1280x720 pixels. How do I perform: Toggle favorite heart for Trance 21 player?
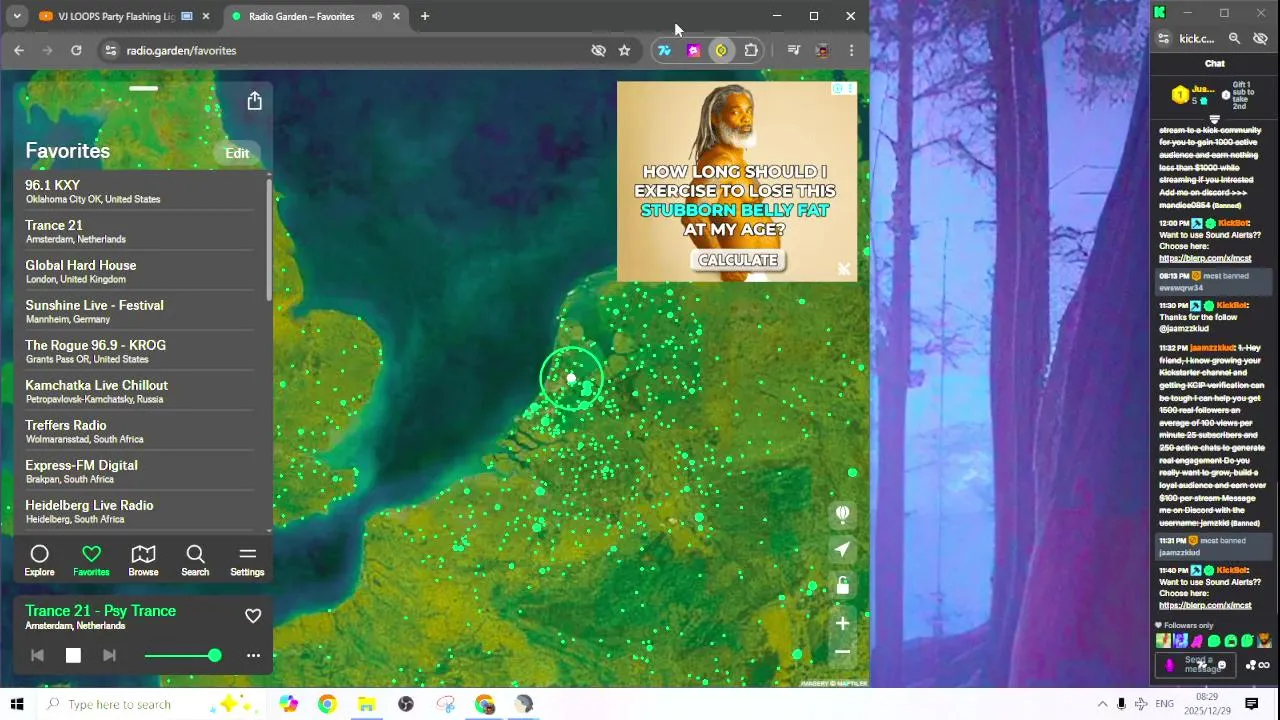pyautogui.click(x=253, y=616)
